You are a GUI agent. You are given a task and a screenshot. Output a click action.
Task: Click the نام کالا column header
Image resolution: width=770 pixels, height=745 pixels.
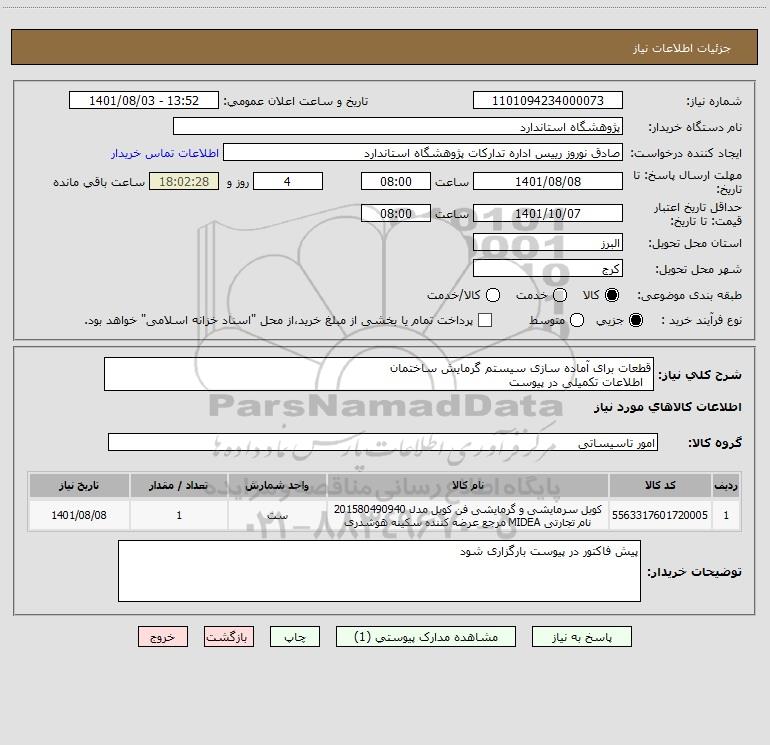pyautogui.click(x=468, y=485)
